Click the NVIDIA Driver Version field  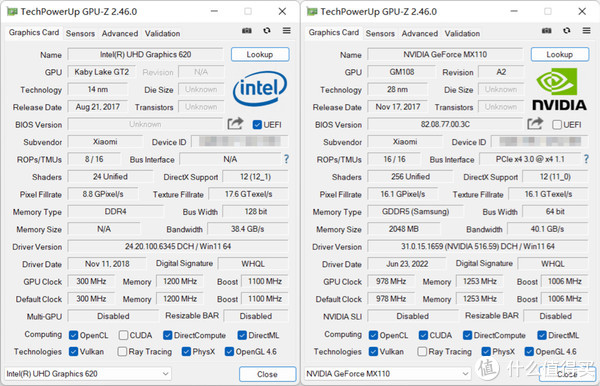point(478,246)
